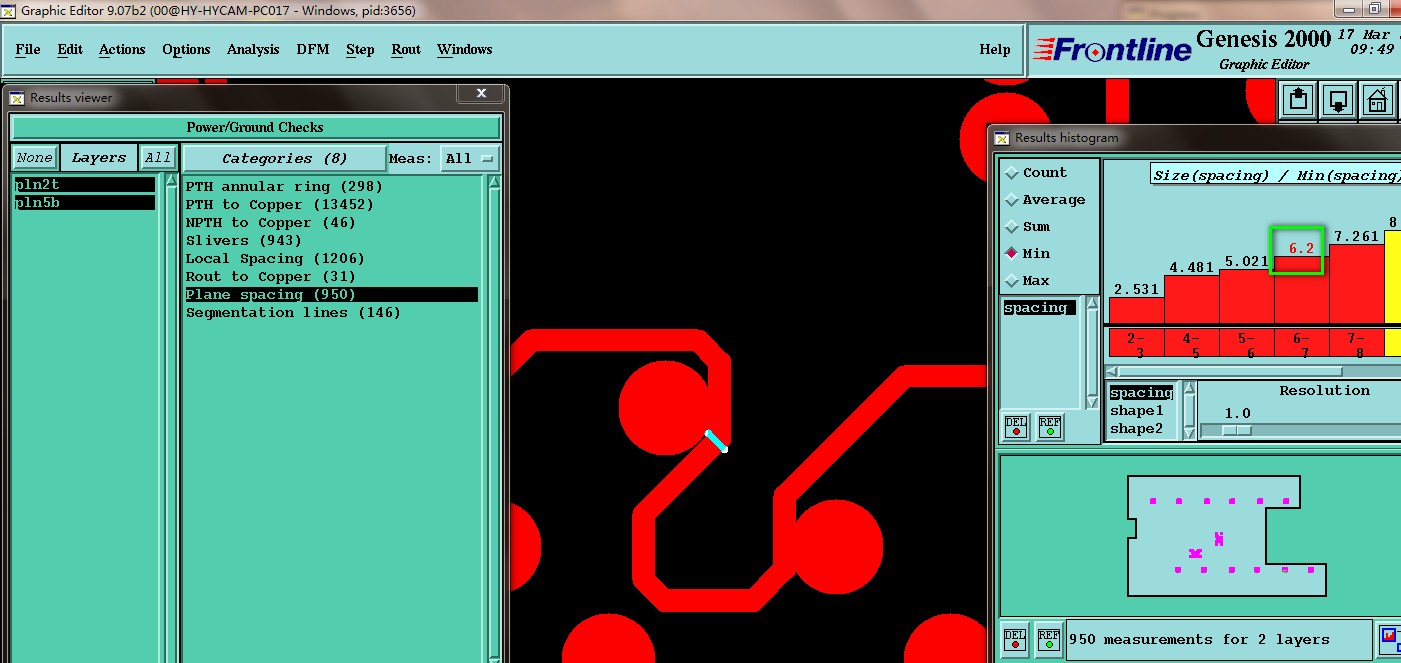Click the Categories (8) button
The height and width of the screenshot is (663, 1401).
[x=284, y=158]
